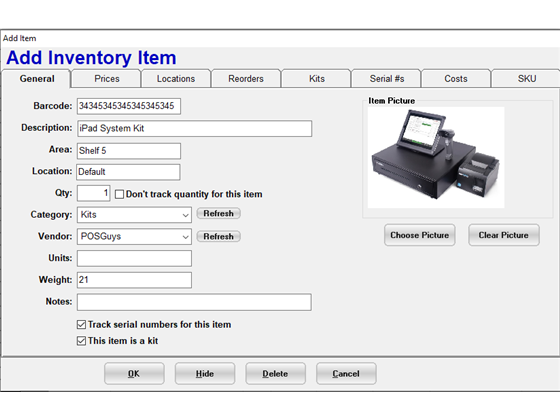
Task: Click Refresh next to Vendor
Action: 218,236
